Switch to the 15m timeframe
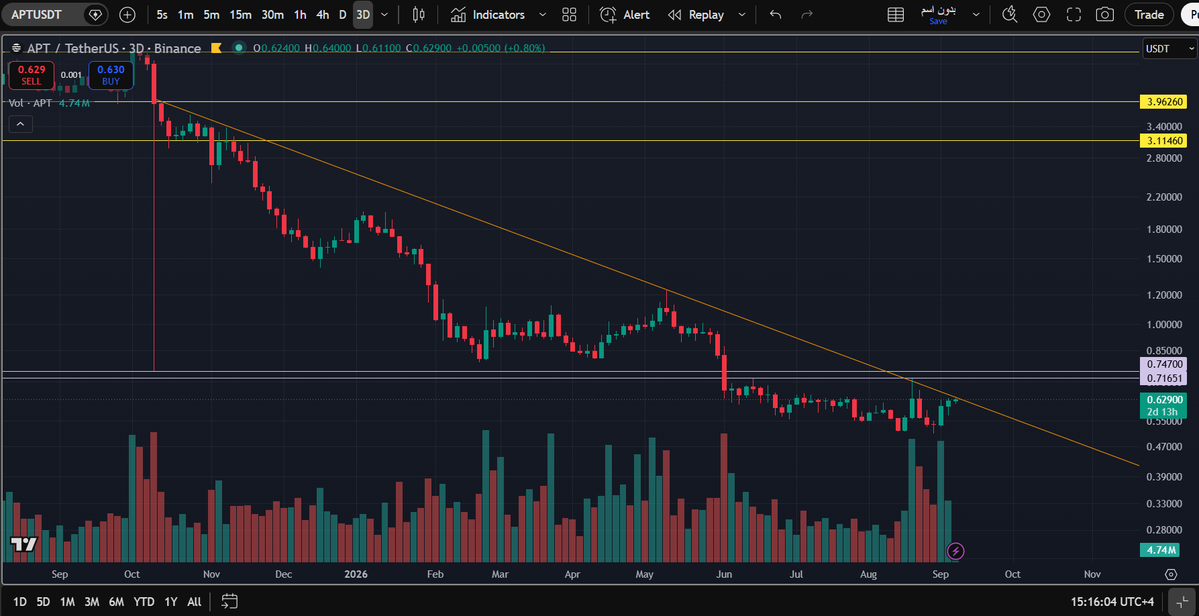The image size is (1199, 616). (x=241, y=15)
